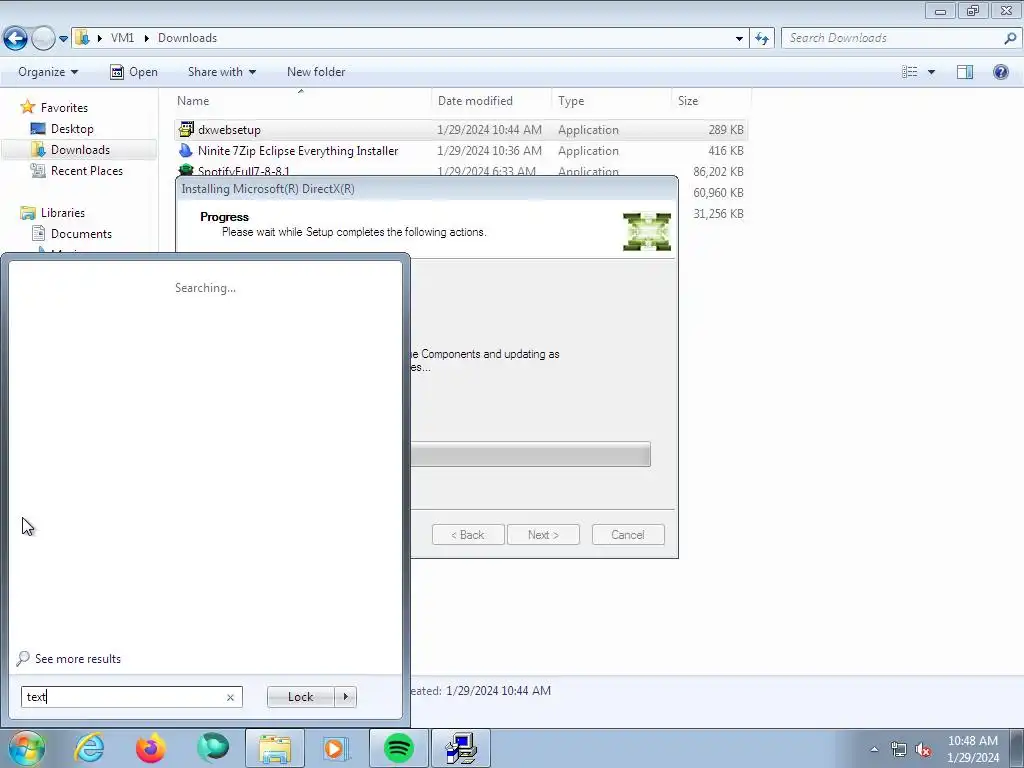Click the Forward navigation arrow in Explorer
The height and width of the screenshot is (768, 1024).
point(43,39)
